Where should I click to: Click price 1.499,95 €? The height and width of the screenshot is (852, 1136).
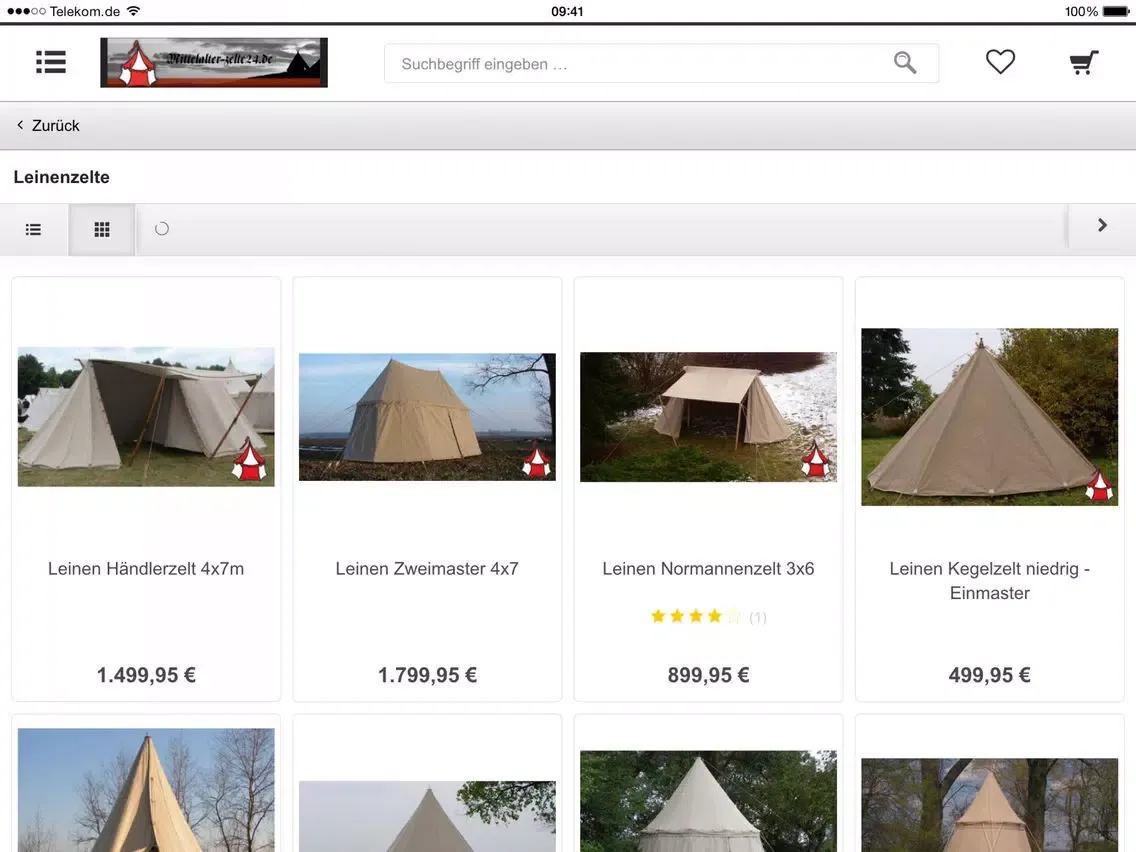pos(146,675)
